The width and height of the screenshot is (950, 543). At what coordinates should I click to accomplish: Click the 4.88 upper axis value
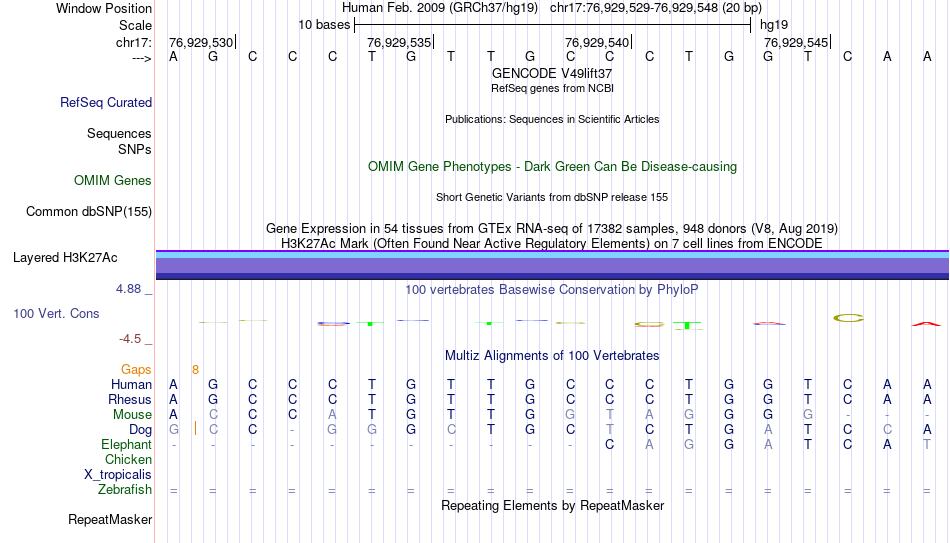(128, 289)
